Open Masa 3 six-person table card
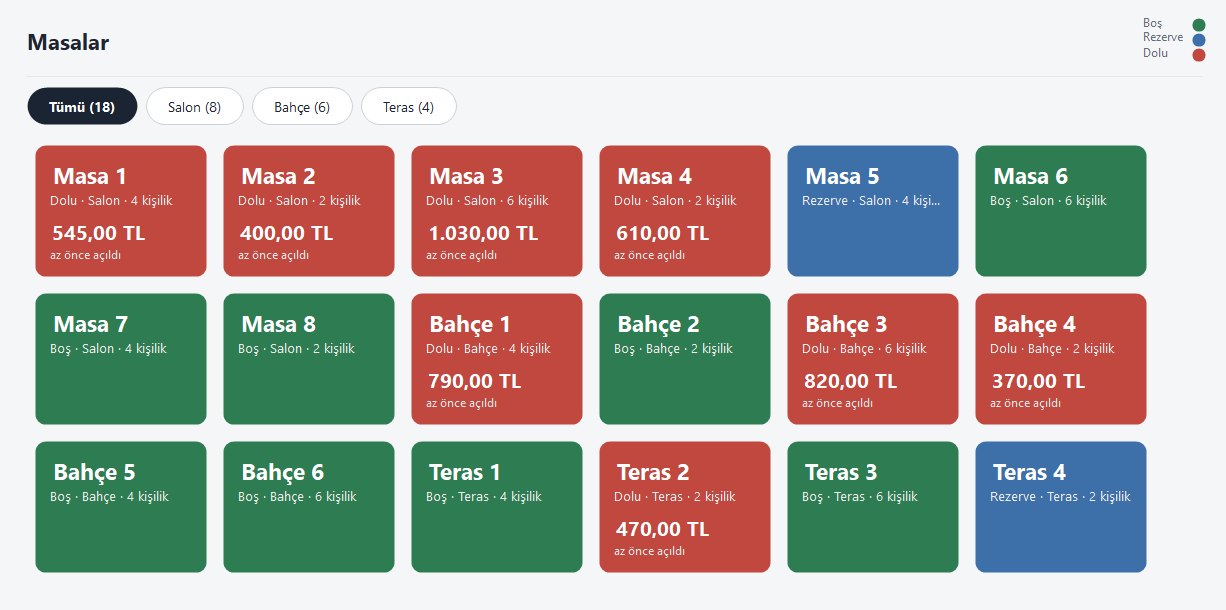Viewport: 1226px width, 610px height. pos(497,211)
